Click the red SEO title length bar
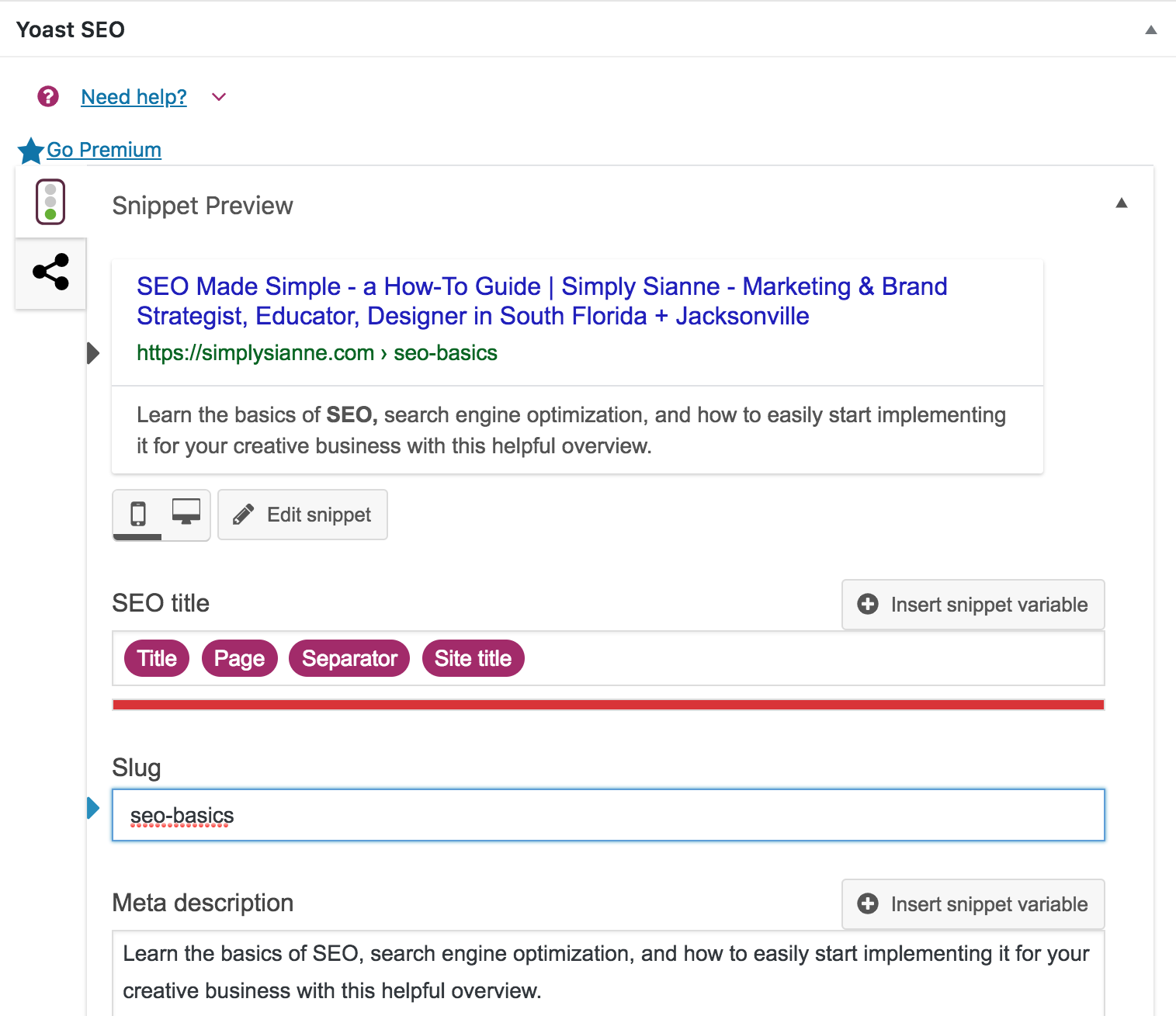The width and height of the screenshot is (1176, 1016). pos(608,704)
